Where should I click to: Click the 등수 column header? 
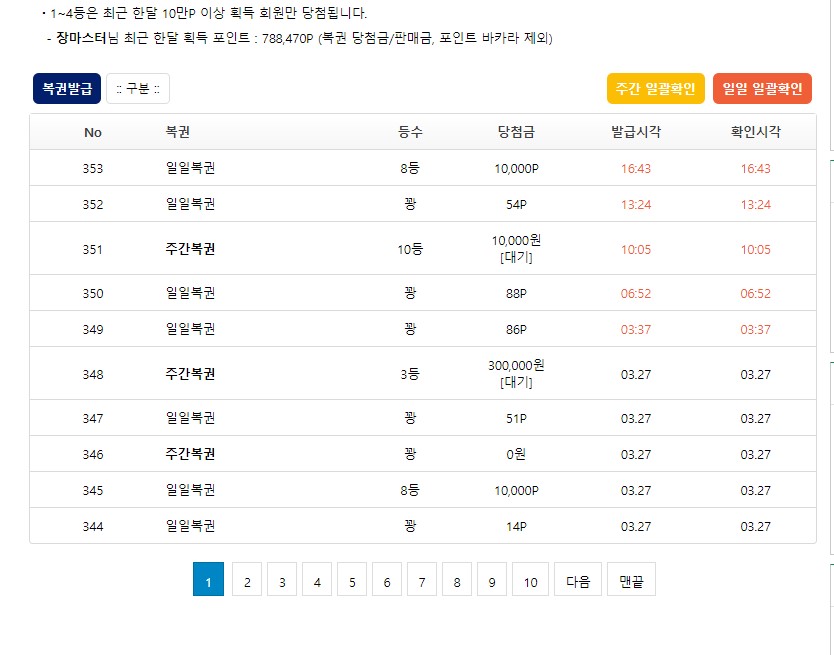pos(410,132)
